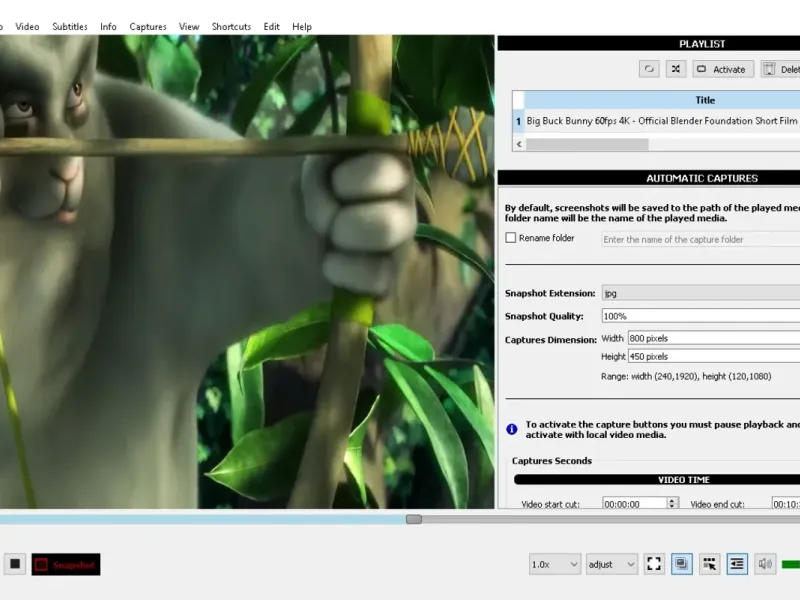Stop playback with the square stop button
The width and height of the screenshot is (800, 600).
15,564
